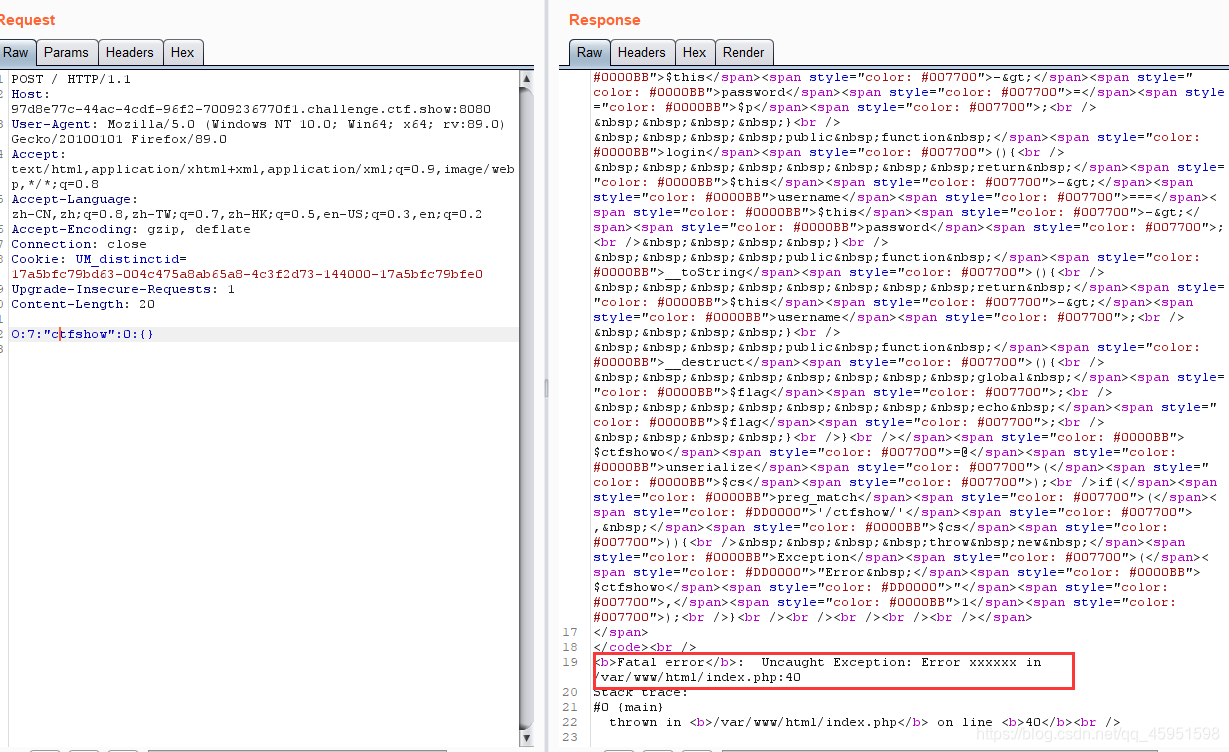Open the Response Render tab

click(744, 53)
